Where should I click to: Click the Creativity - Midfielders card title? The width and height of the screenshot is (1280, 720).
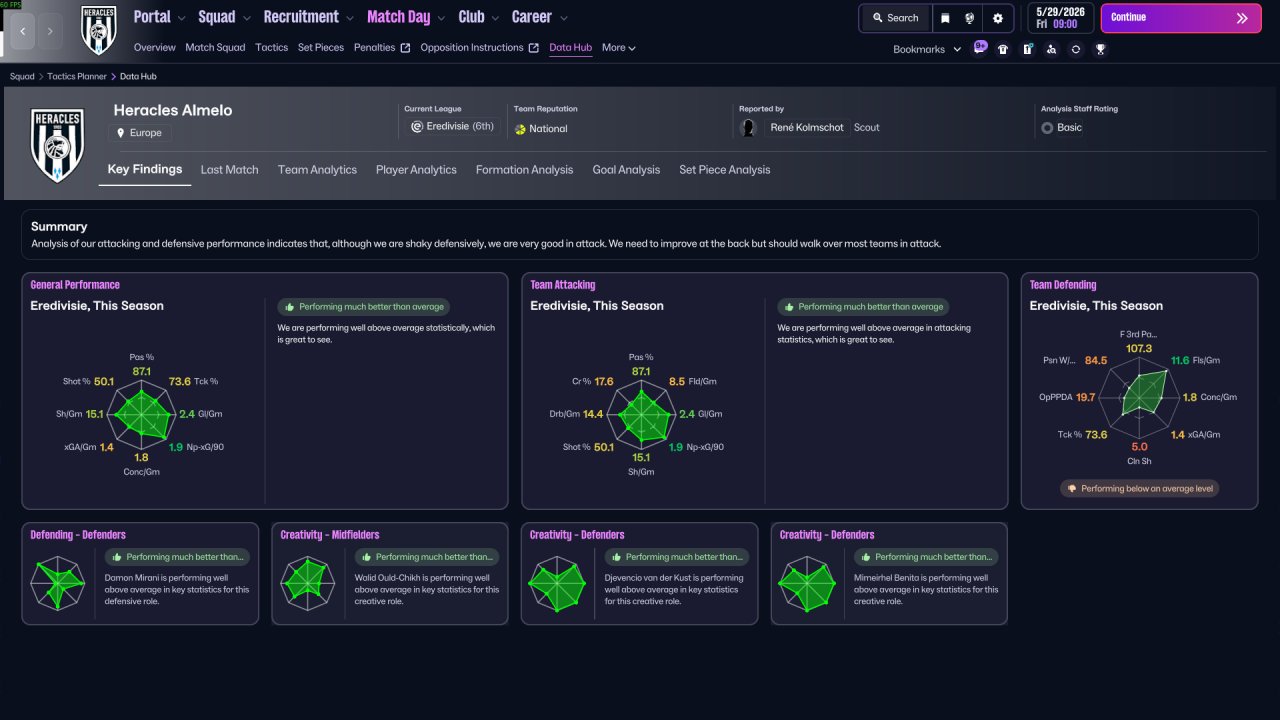[330, 535]
